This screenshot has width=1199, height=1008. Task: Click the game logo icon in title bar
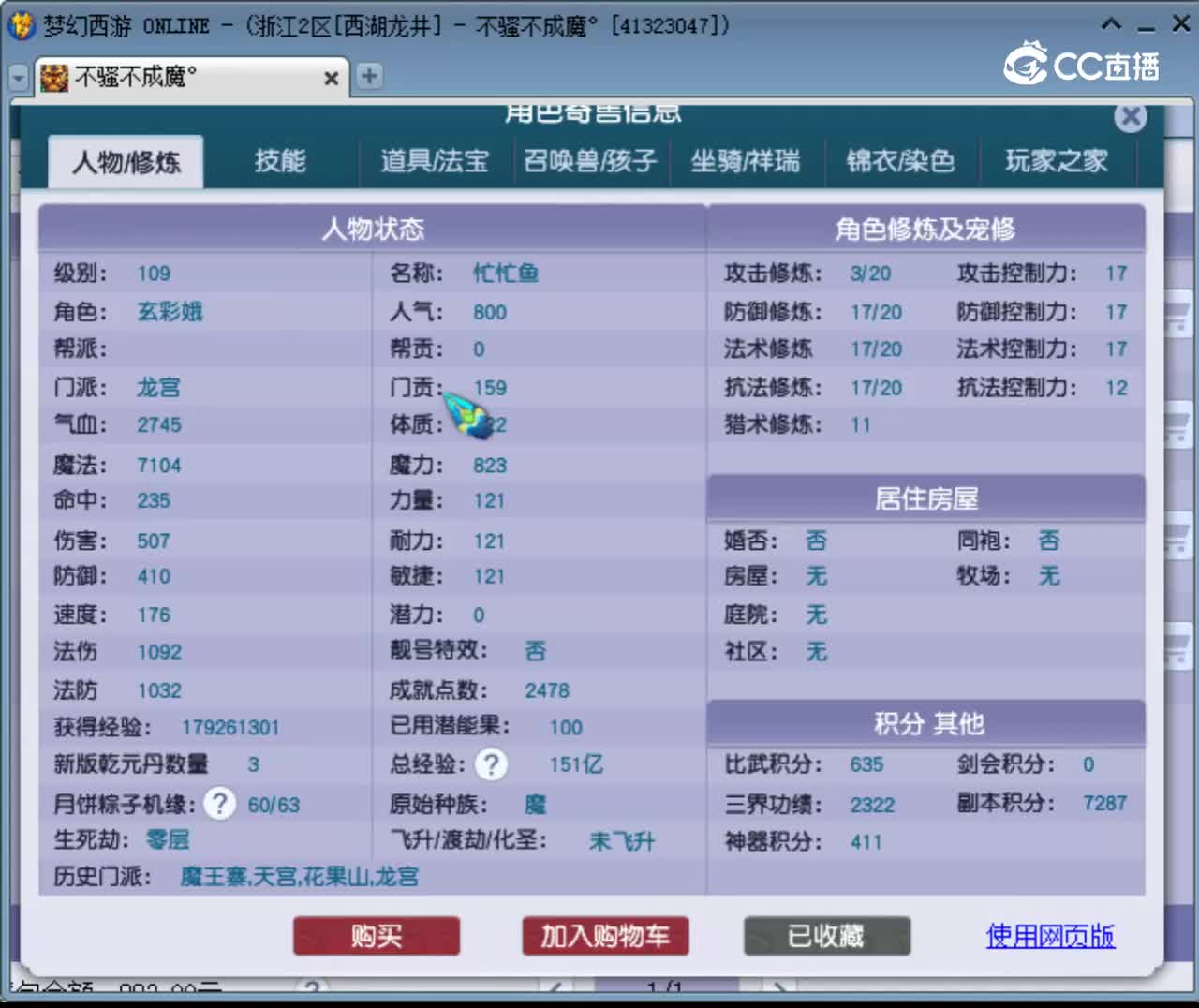point(21,25)
